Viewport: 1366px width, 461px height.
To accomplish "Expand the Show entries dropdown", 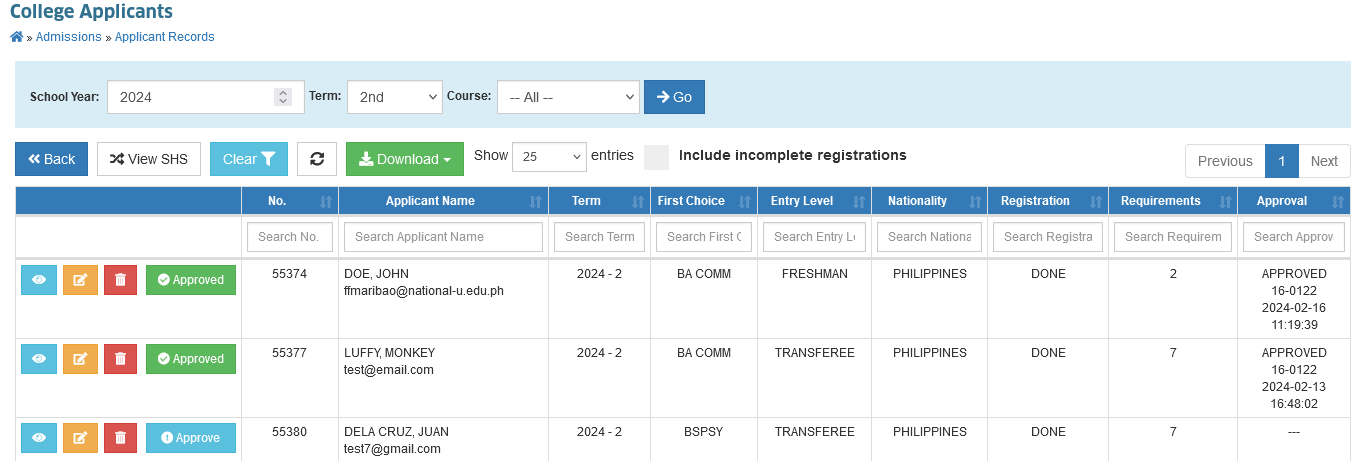I will tap(549, 157).
